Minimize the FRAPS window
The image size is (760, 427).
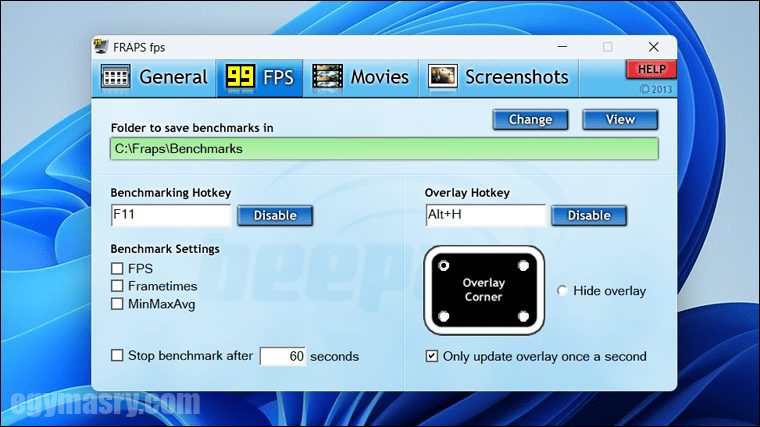[x=562, y=47]
